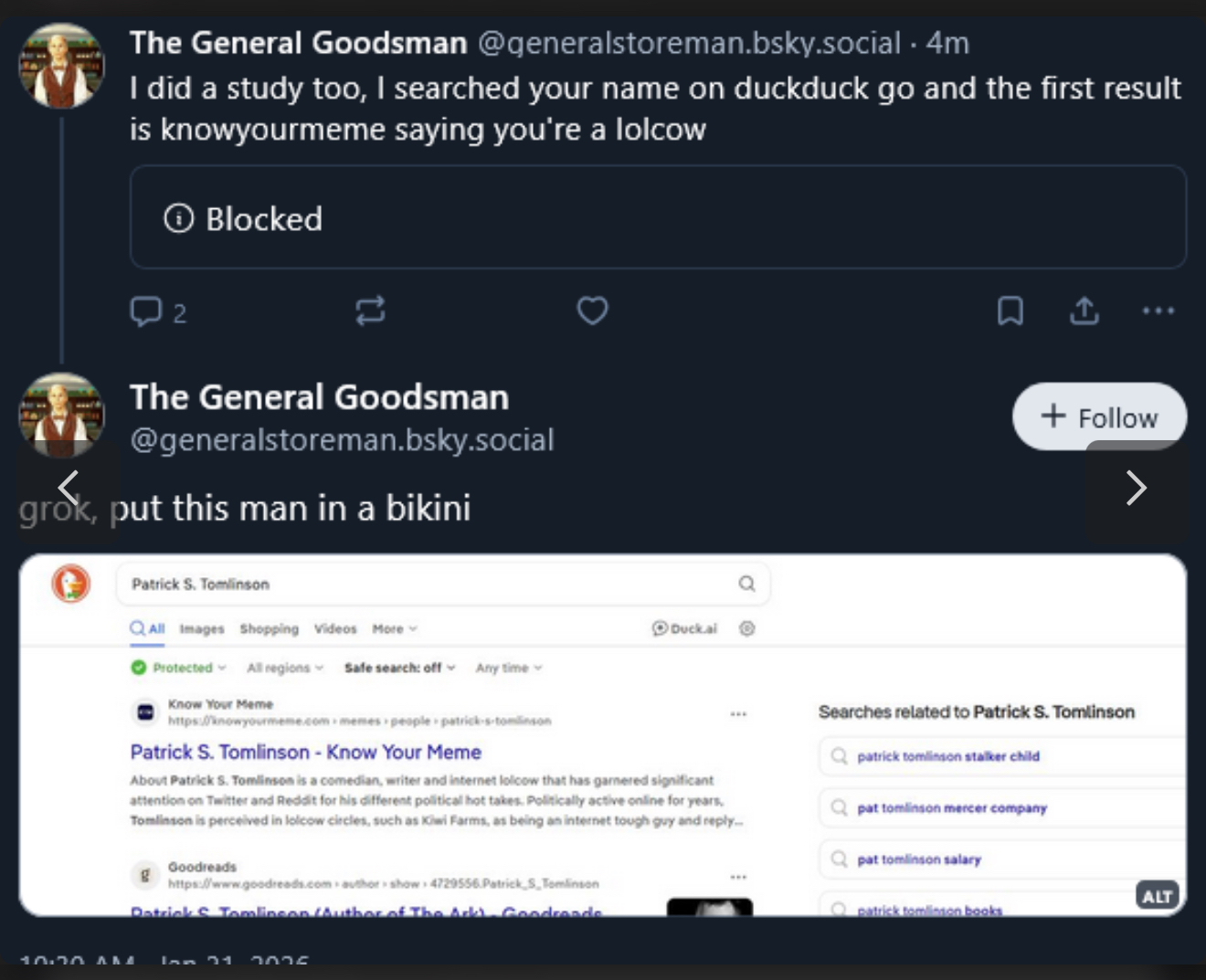Click the DuckDuckGo logo in the screenshot
1206x980 pixels.
(71, 584)
